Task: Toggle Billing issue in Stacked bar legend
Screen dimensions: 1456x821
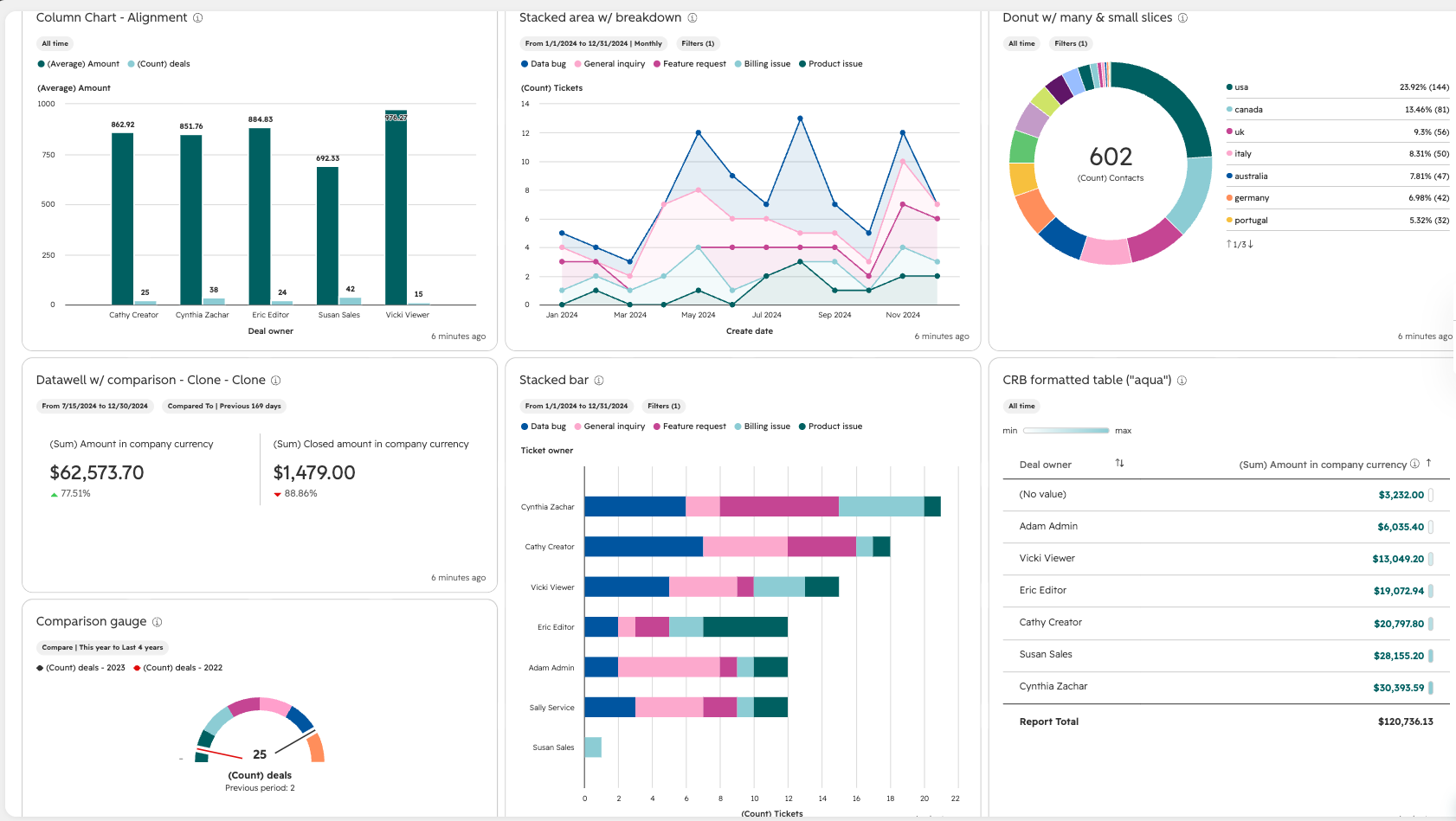Action: point(763,427)
